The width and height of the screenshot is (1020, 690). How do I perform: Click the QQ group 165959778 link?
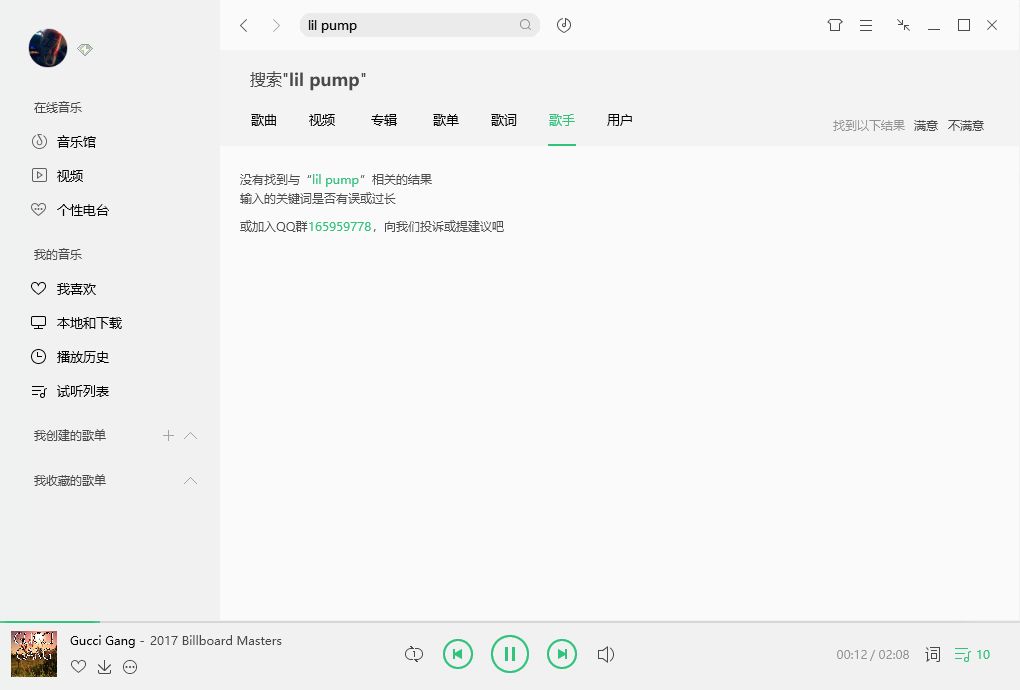click(x=339, y=227)
